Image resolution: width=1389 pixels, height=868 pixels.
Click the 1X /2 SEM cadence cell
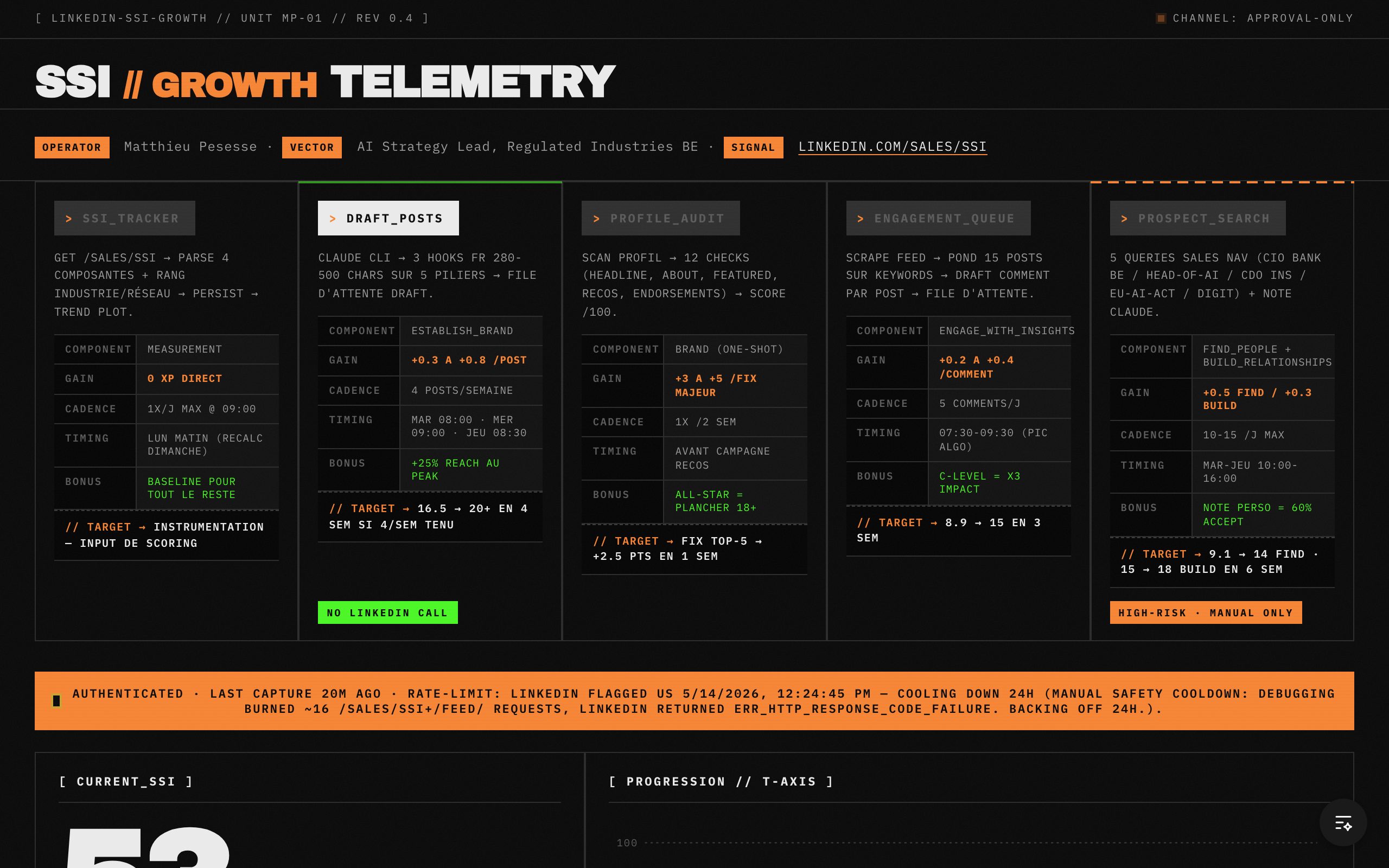pos(735,422)
